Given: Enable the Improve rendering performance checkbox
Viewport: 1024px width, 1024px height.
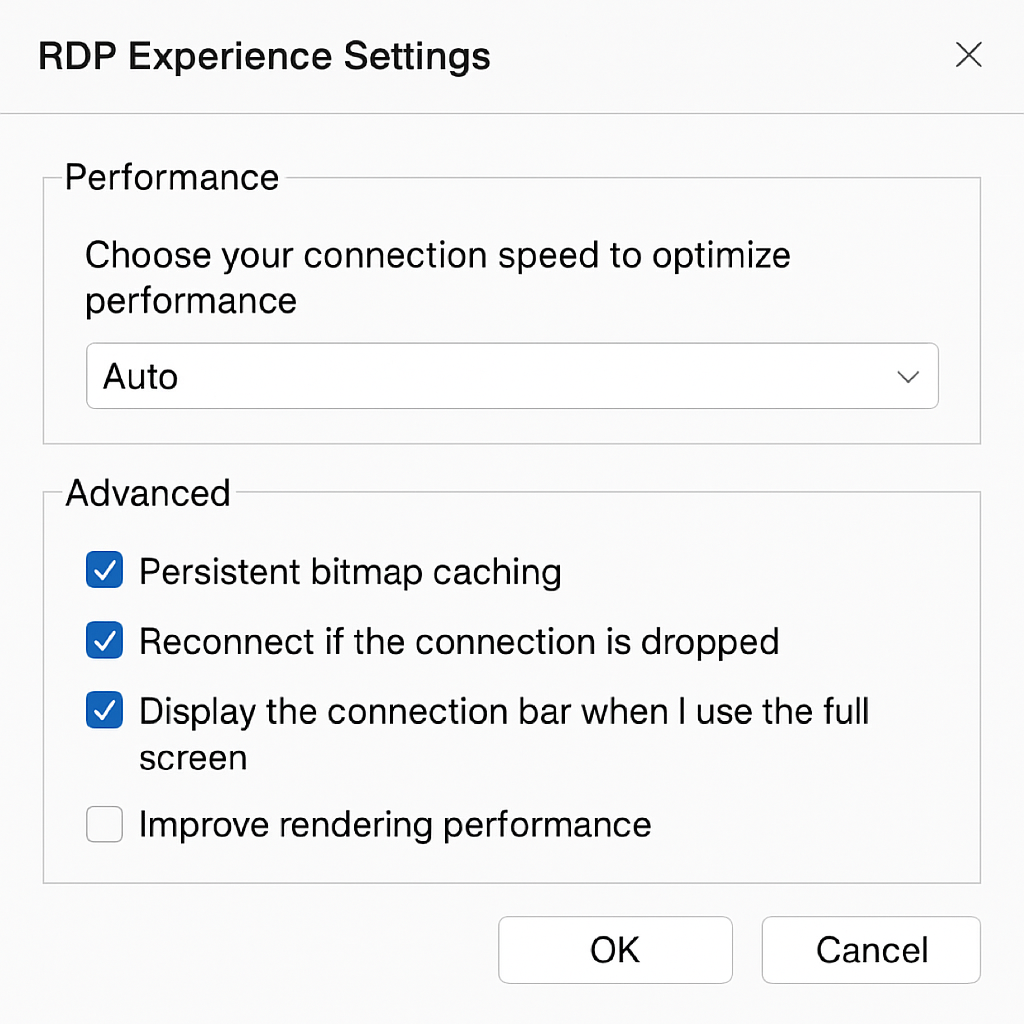Looking at the screenshot, I should (104, 824).
